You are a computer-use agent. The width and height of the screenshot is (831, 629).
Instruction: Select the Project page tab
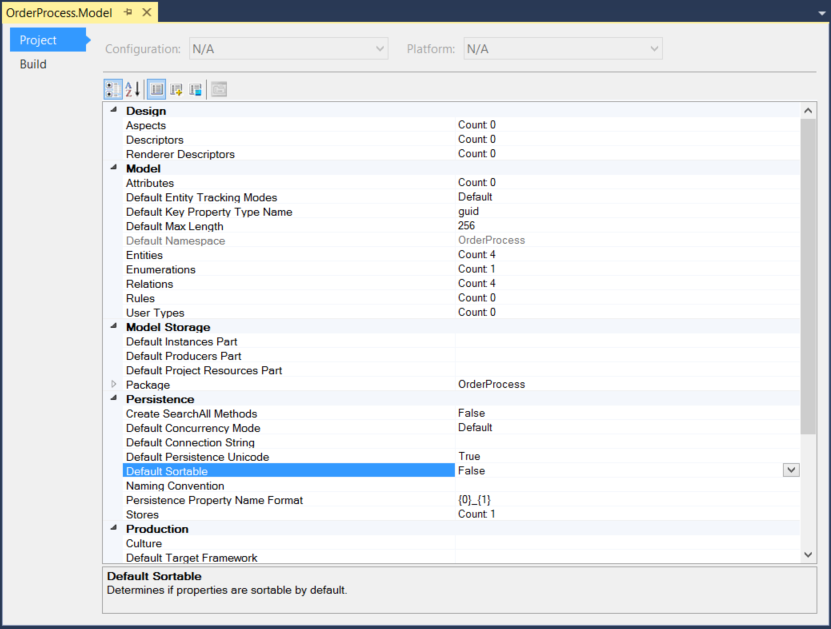pyautogui.click(x=38, y=40)
